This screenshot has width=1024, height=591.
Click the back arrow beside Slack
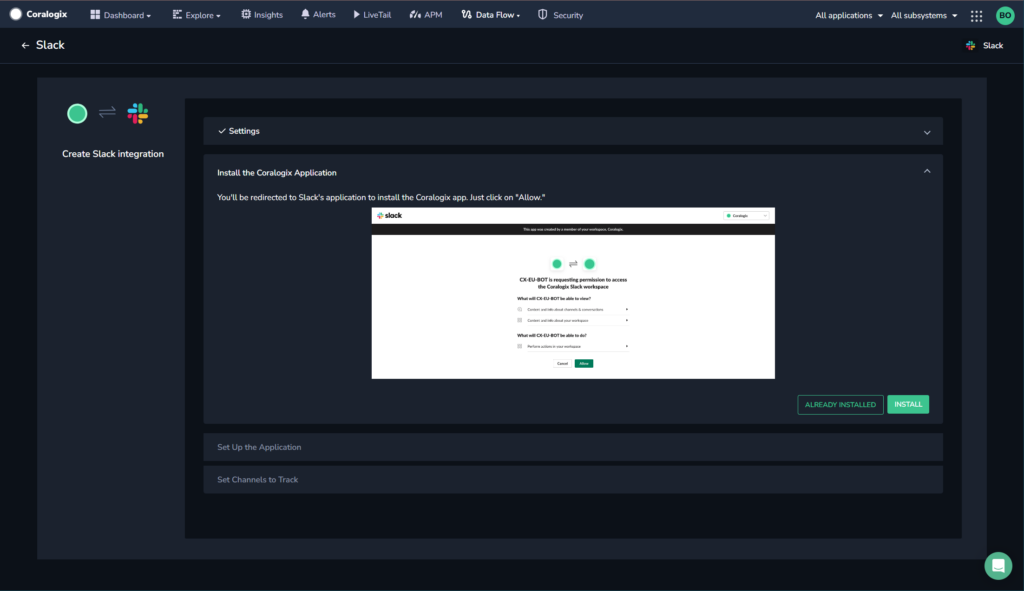coord(25,46)
